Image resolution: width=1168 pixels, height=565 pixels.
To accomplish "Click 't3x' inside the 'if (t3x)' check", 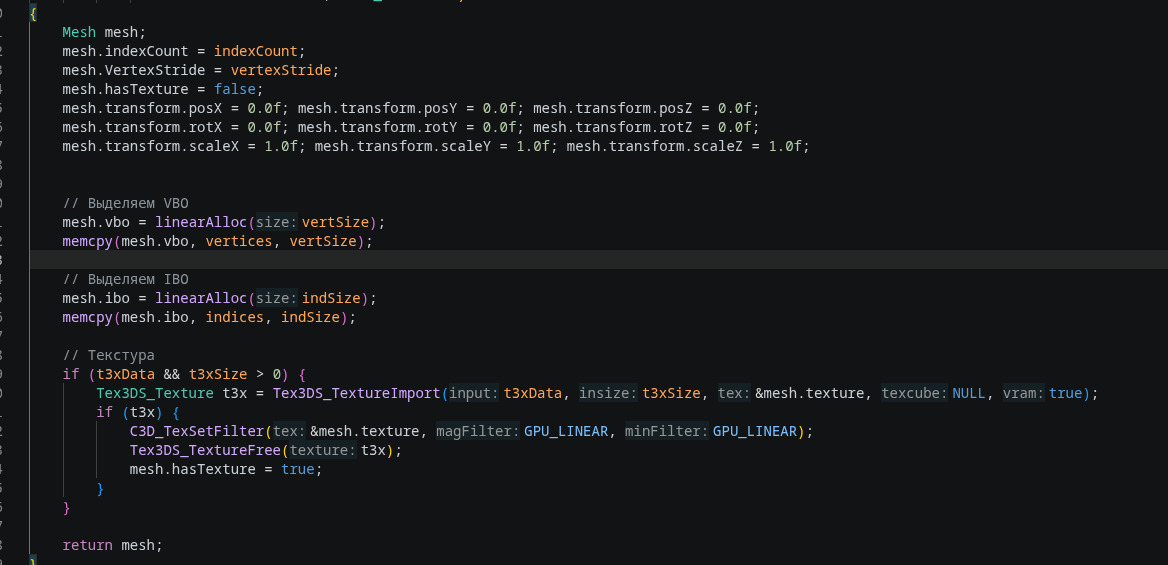I will click(x=142, y=411).
